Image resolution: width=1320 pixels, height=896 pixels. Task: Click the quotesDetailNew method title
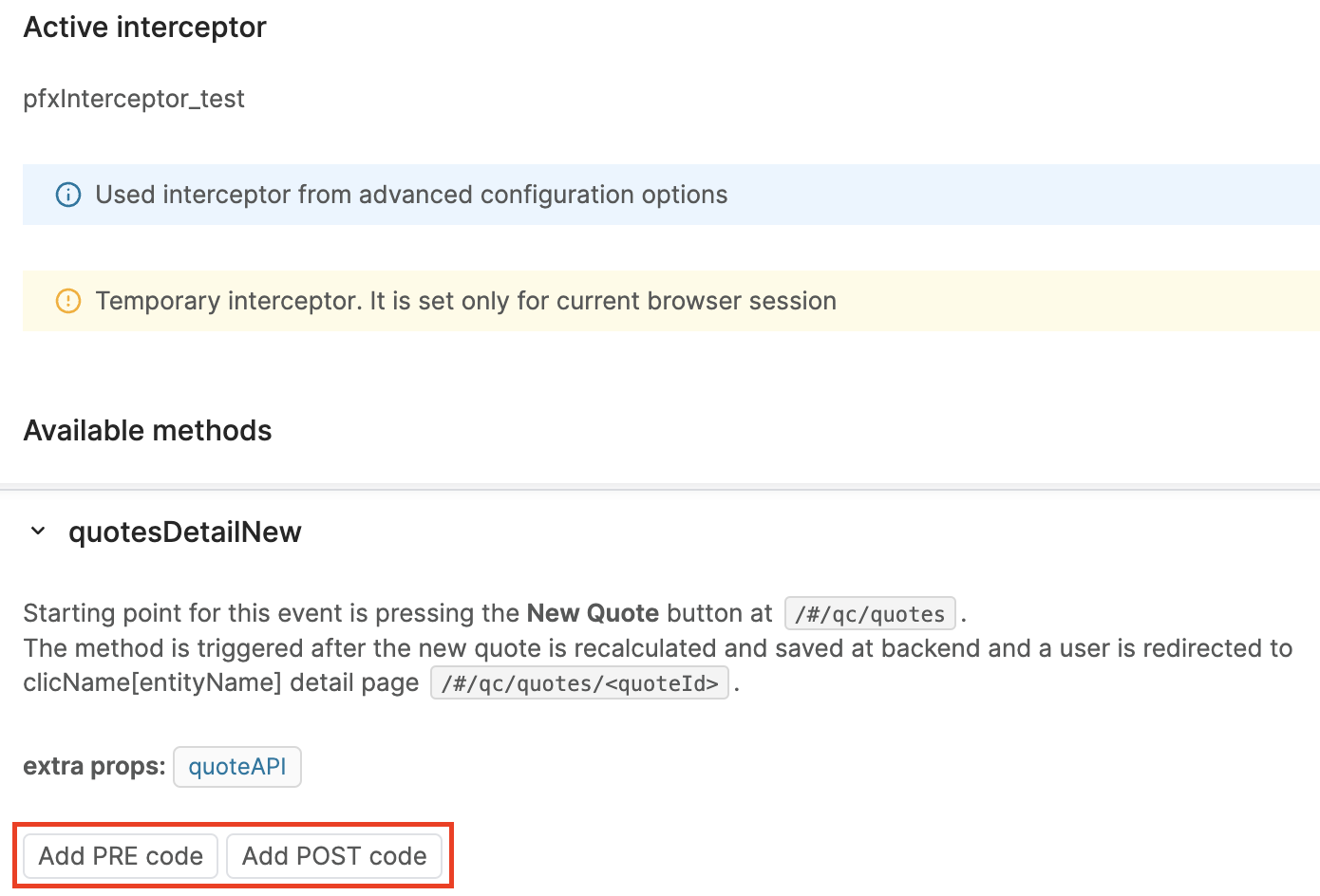click(x=184, y=532)
